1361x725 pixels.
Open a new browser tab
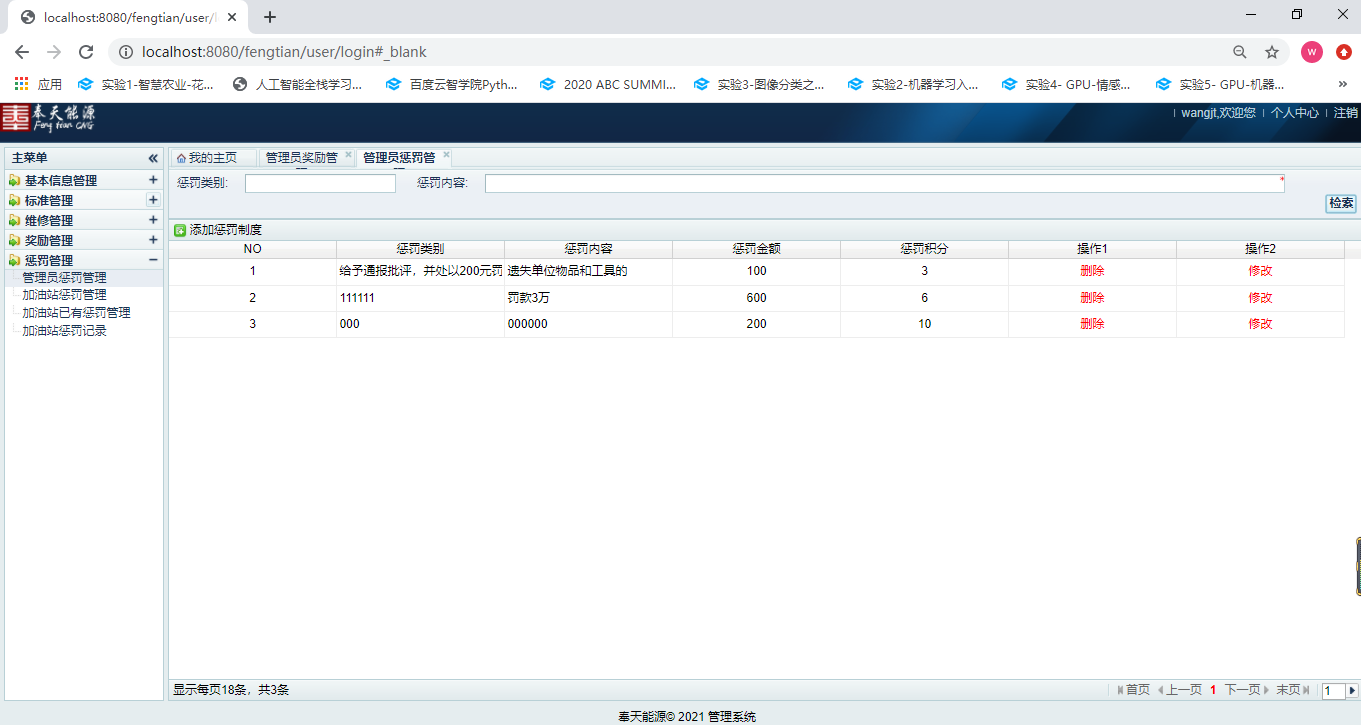270,17
